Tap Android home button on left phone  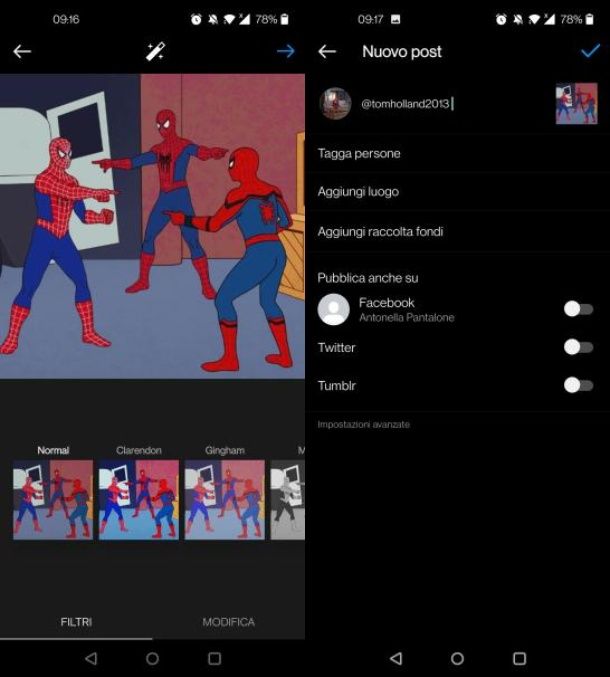pos(152,658)
